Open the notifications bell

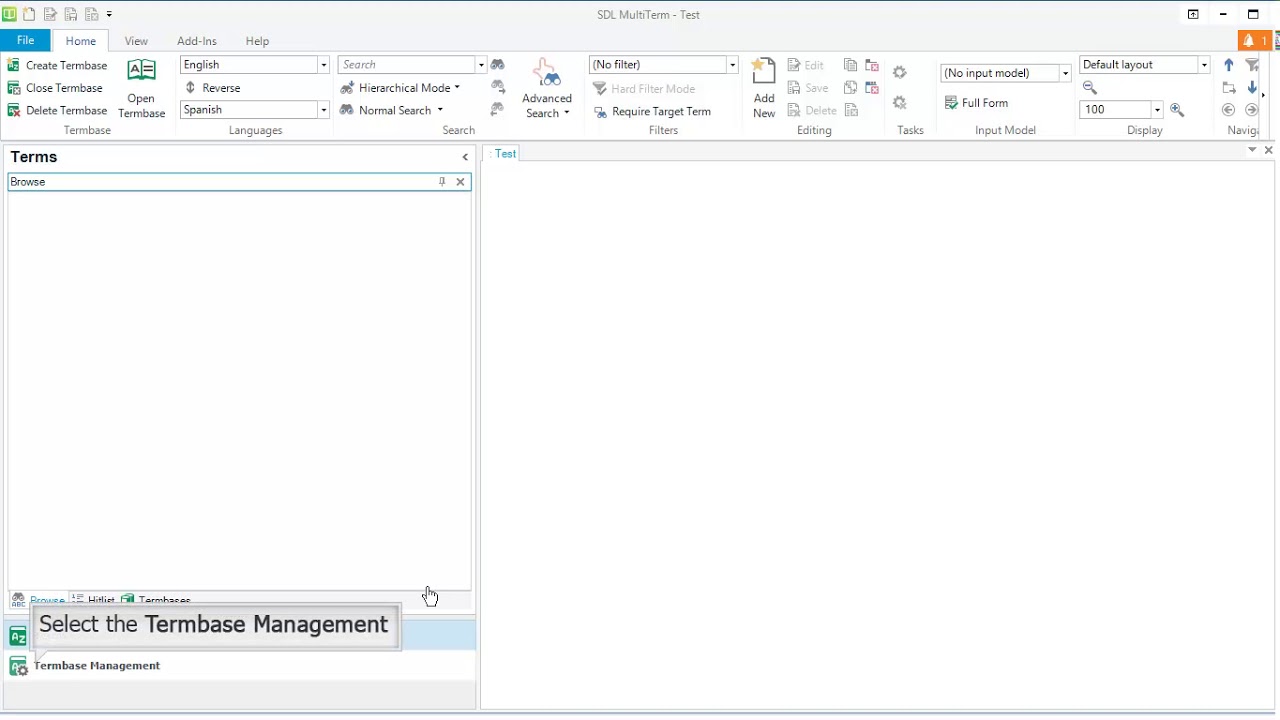1254,41
